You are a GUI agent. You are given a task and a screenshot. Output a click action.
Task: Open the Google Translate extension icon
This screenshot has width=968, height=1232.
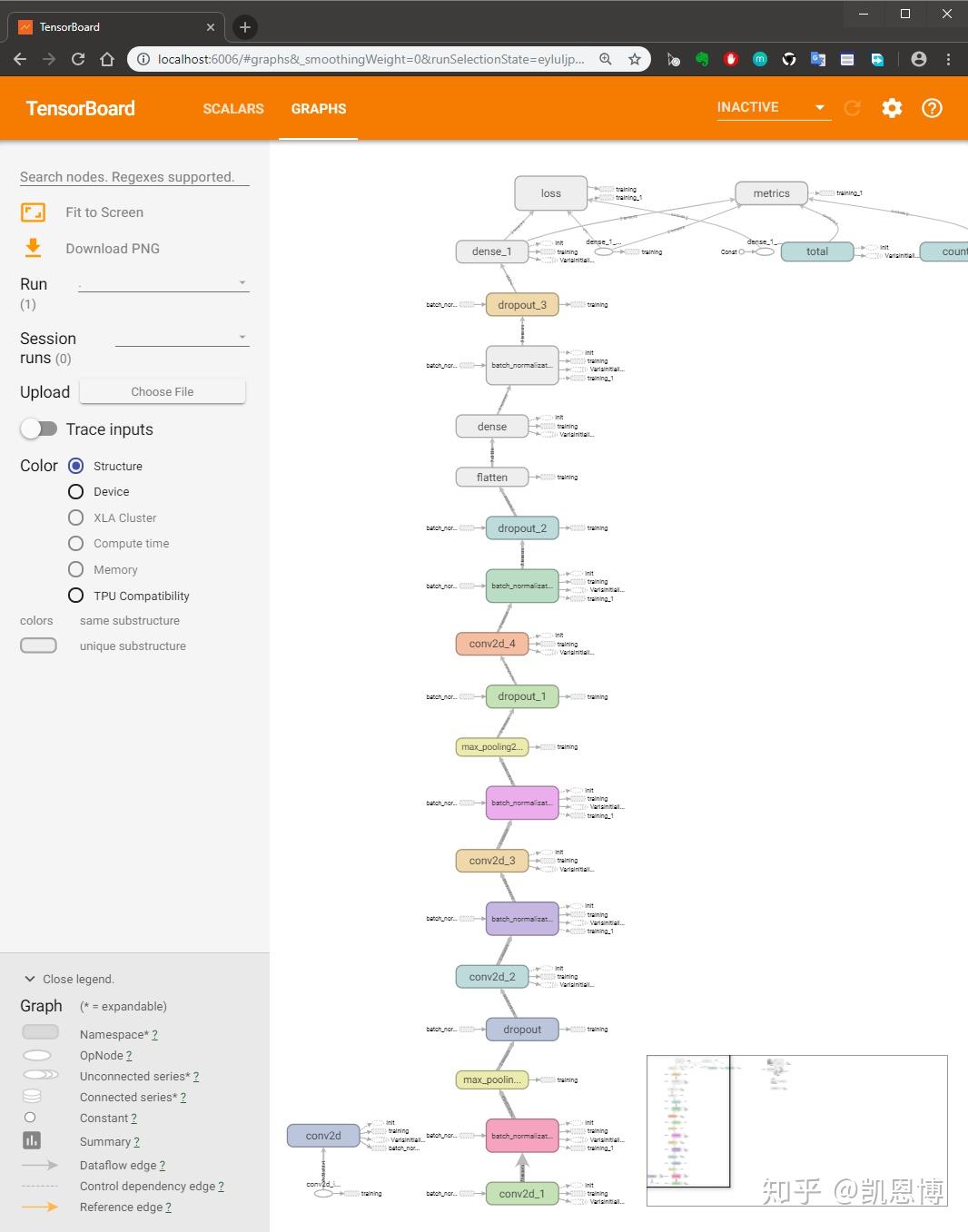point(818,59)
